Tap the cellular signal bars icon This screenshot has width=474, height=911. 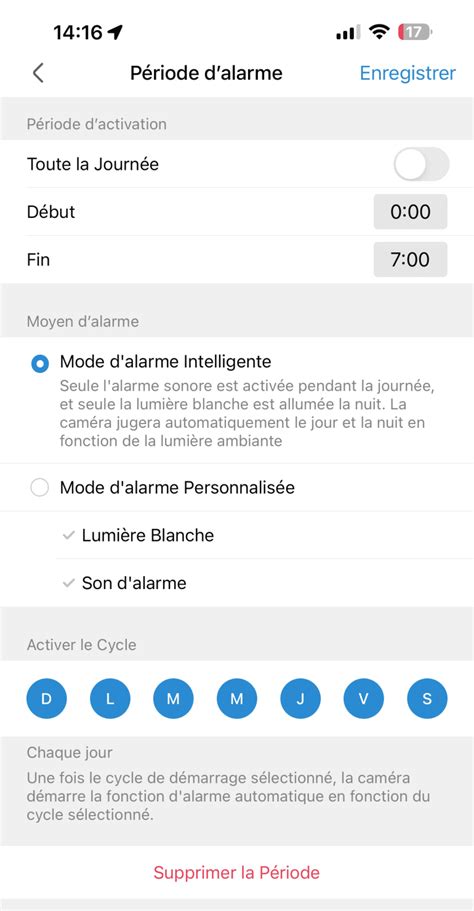coord(347,32)
